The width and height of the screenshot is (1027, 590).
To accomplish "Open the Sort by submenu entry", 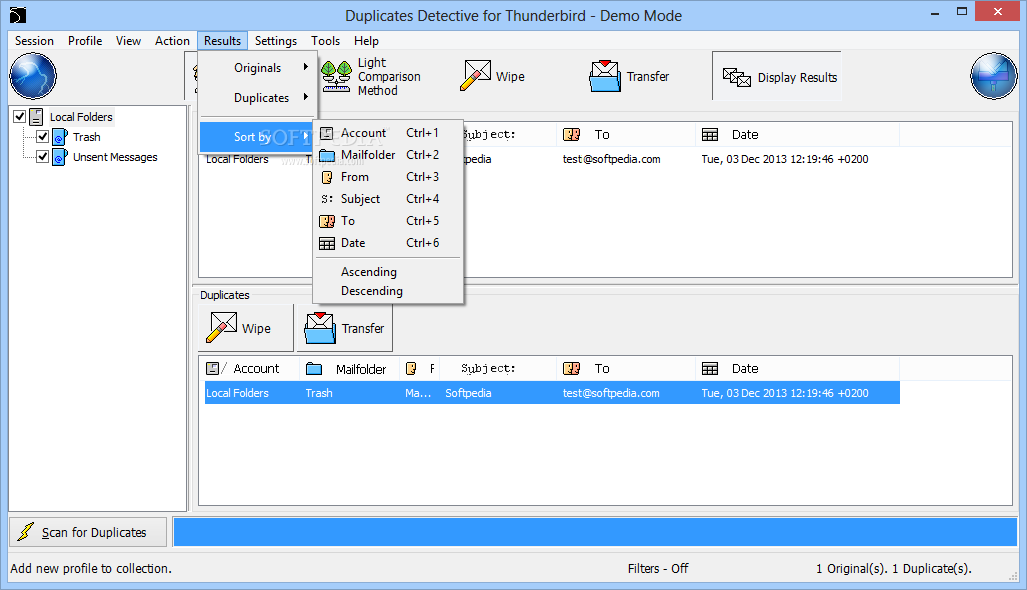I will tap(257, 137).
